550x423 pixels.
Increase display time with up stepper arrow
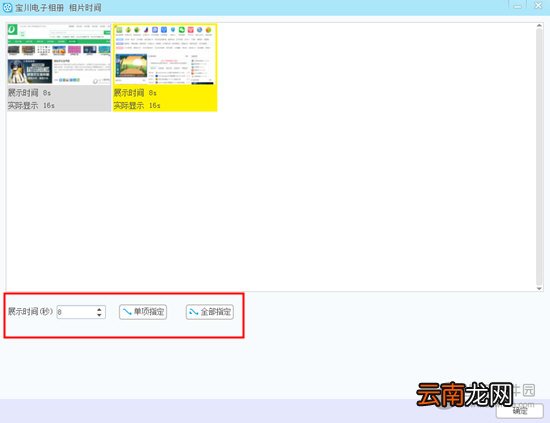[99, 309]
